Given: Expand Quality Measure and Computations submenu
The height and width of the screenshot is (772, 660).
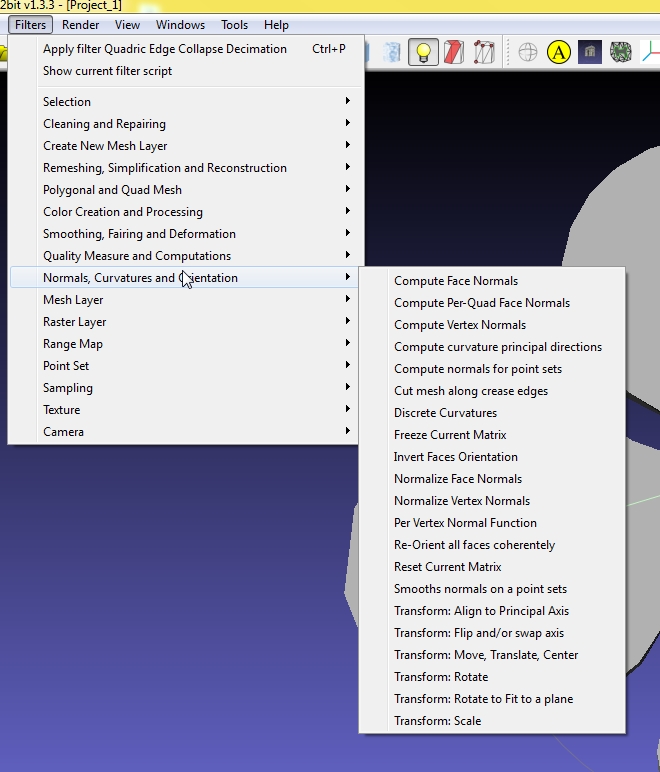Looking at the screenshot, I should [x=187, y=256].
